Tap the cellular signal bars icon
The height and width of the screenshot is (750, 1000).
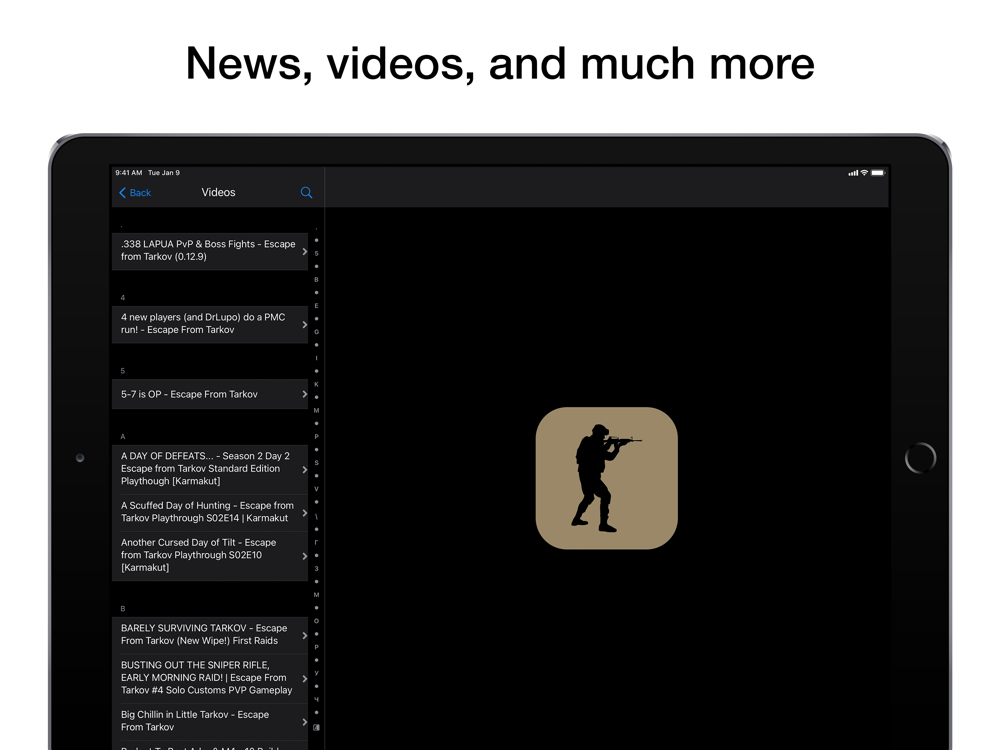click(853, 173)
